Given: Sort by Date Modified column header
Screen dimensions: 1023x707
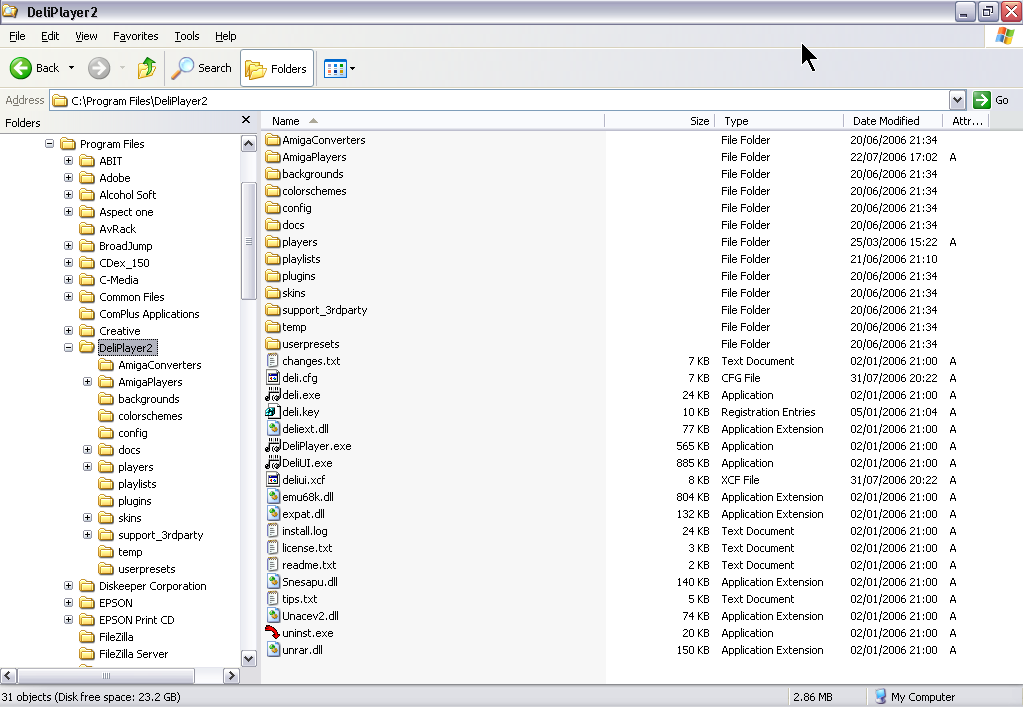Looking at the screenshot, I should [x=893, y=121].
